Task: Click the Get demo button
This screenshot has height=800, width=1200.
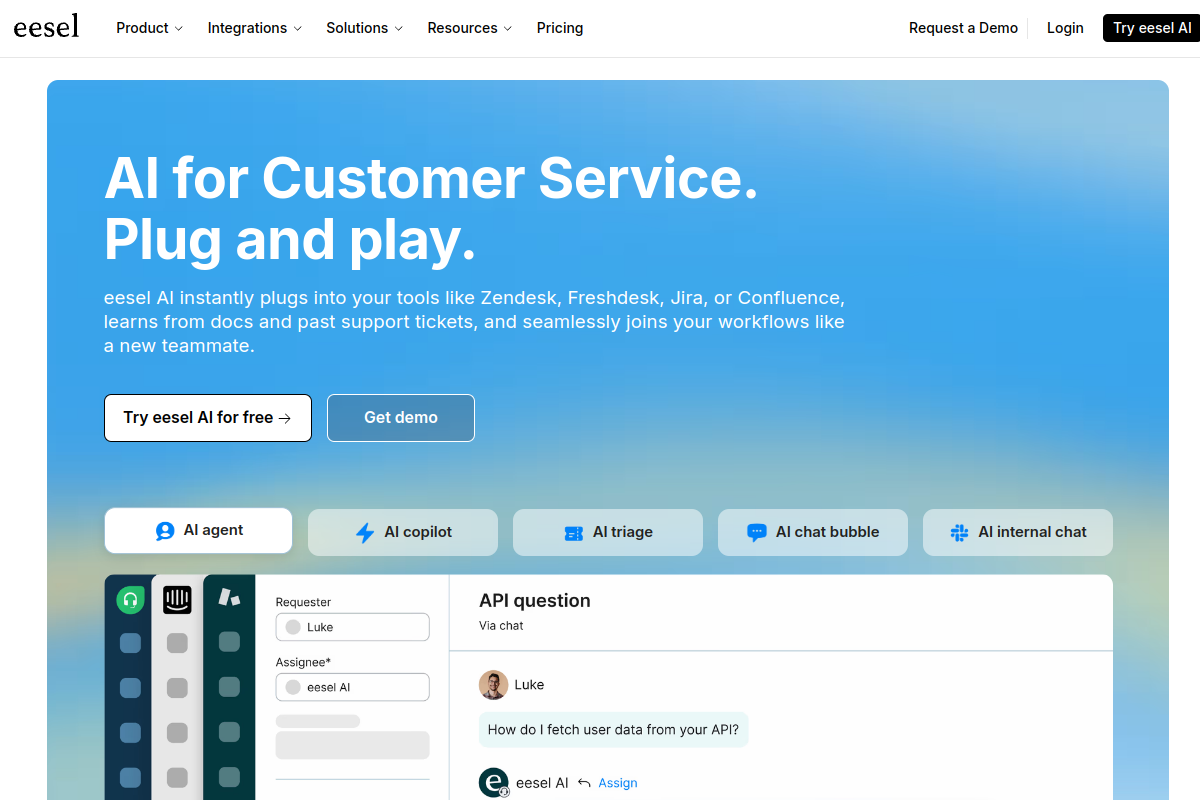Action: tap(400, 418)
